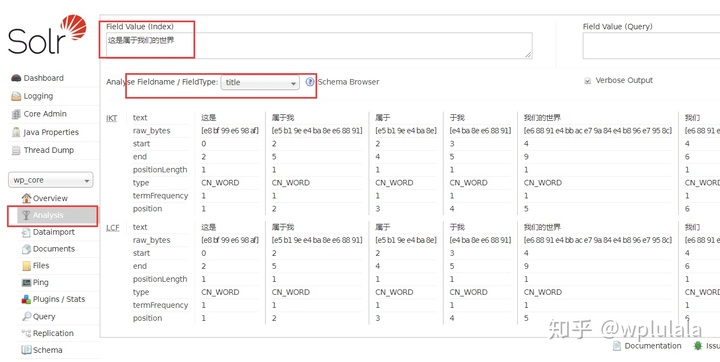Image resolution: width=720 pixels, height=362 pixels.
Task: Open the Dashboard icon in sidebar
Action: pyautogui.click(x=16, y=78)
